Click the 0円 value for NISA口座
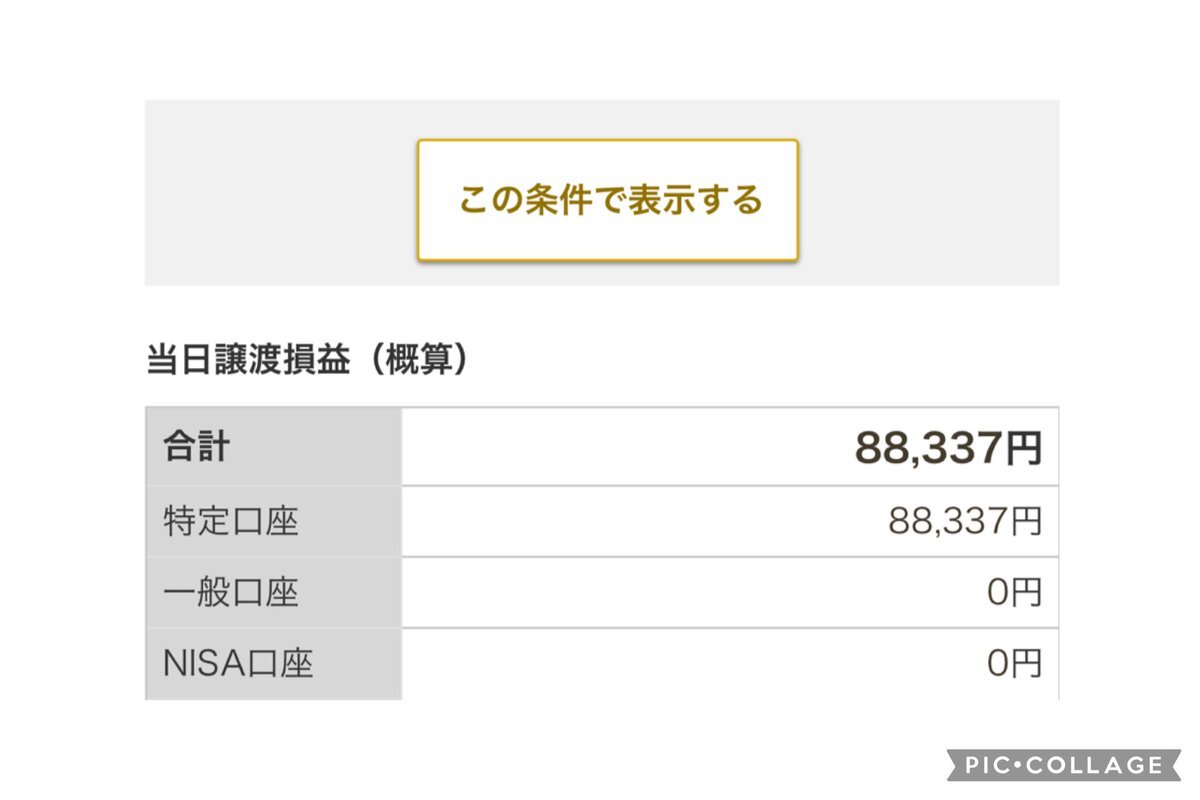The image size is (1200, 800). pyautogui.click(x=1014, y=664)
